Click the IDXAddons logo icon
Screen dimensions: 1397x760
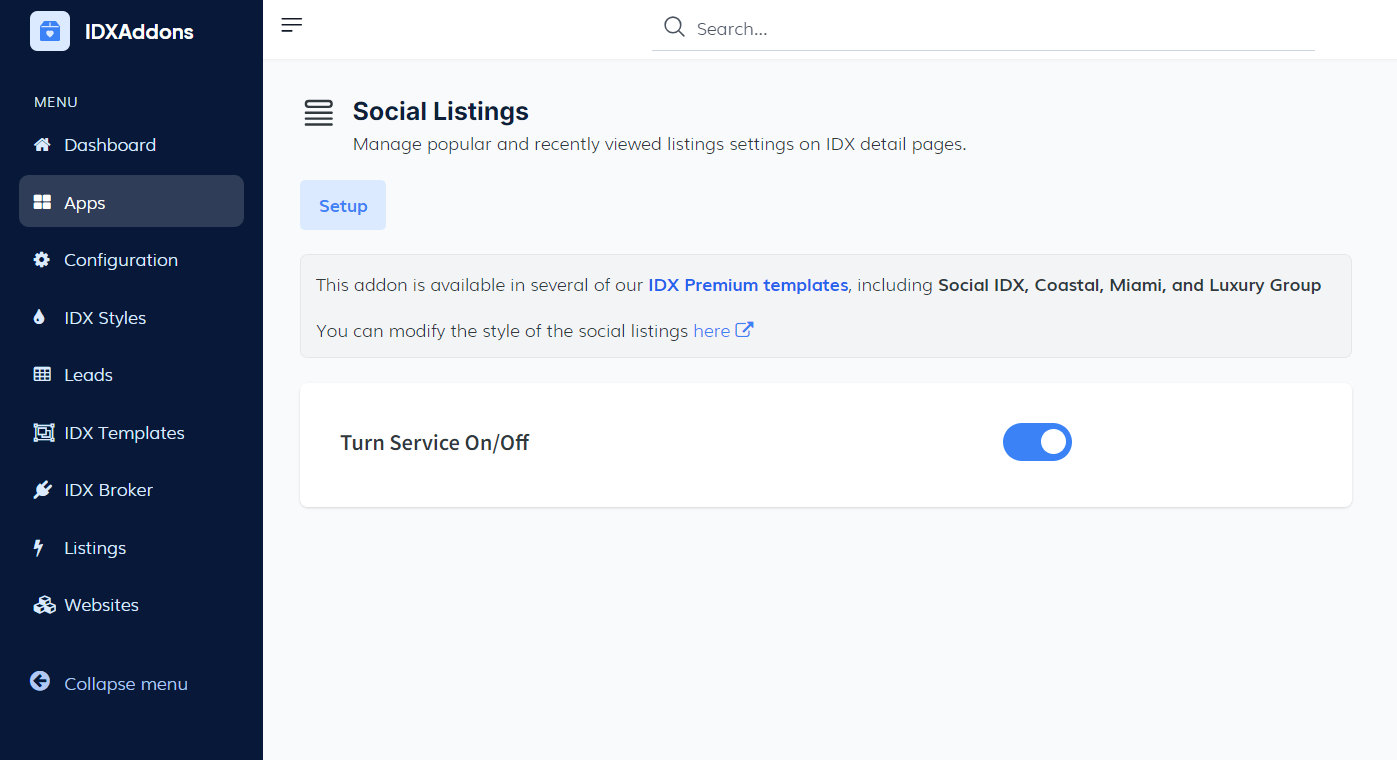coord(50,31)
